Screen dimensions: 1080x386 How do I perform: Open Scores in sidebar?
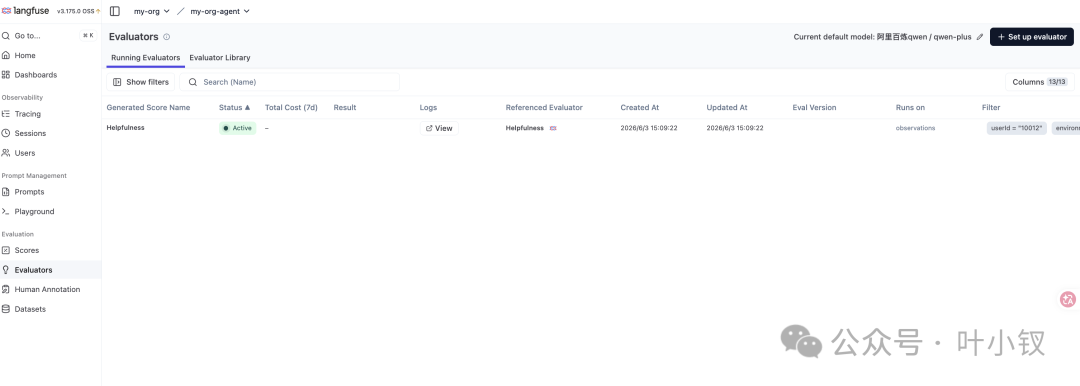click(x=50, y=250)
